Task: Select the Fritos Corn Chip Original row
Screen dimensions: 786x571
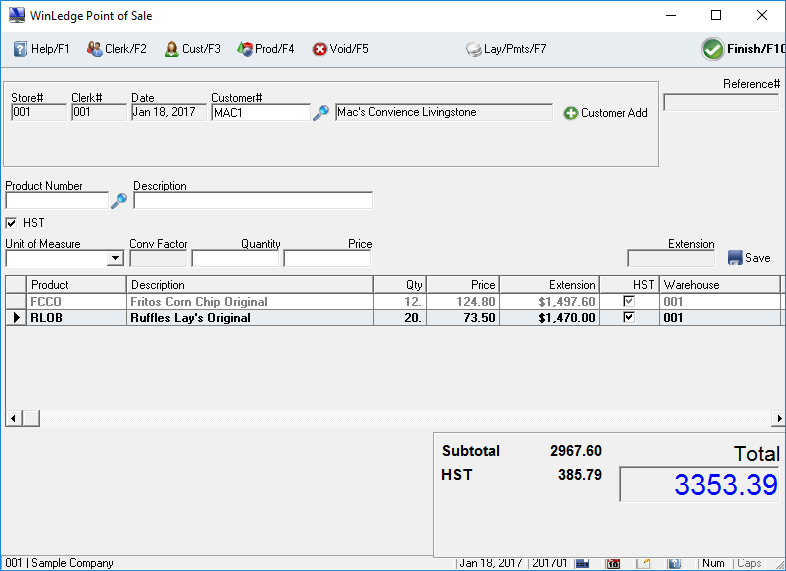Action: click(x=198, y=301)
